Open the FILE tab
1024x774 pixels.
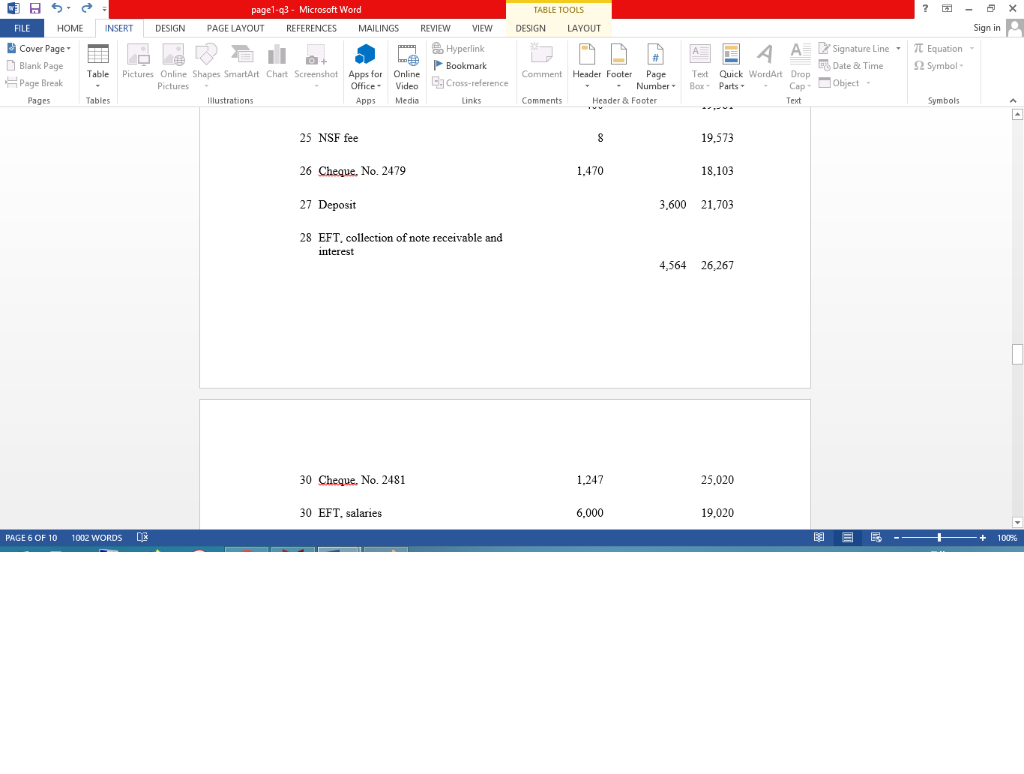(22, 28)
